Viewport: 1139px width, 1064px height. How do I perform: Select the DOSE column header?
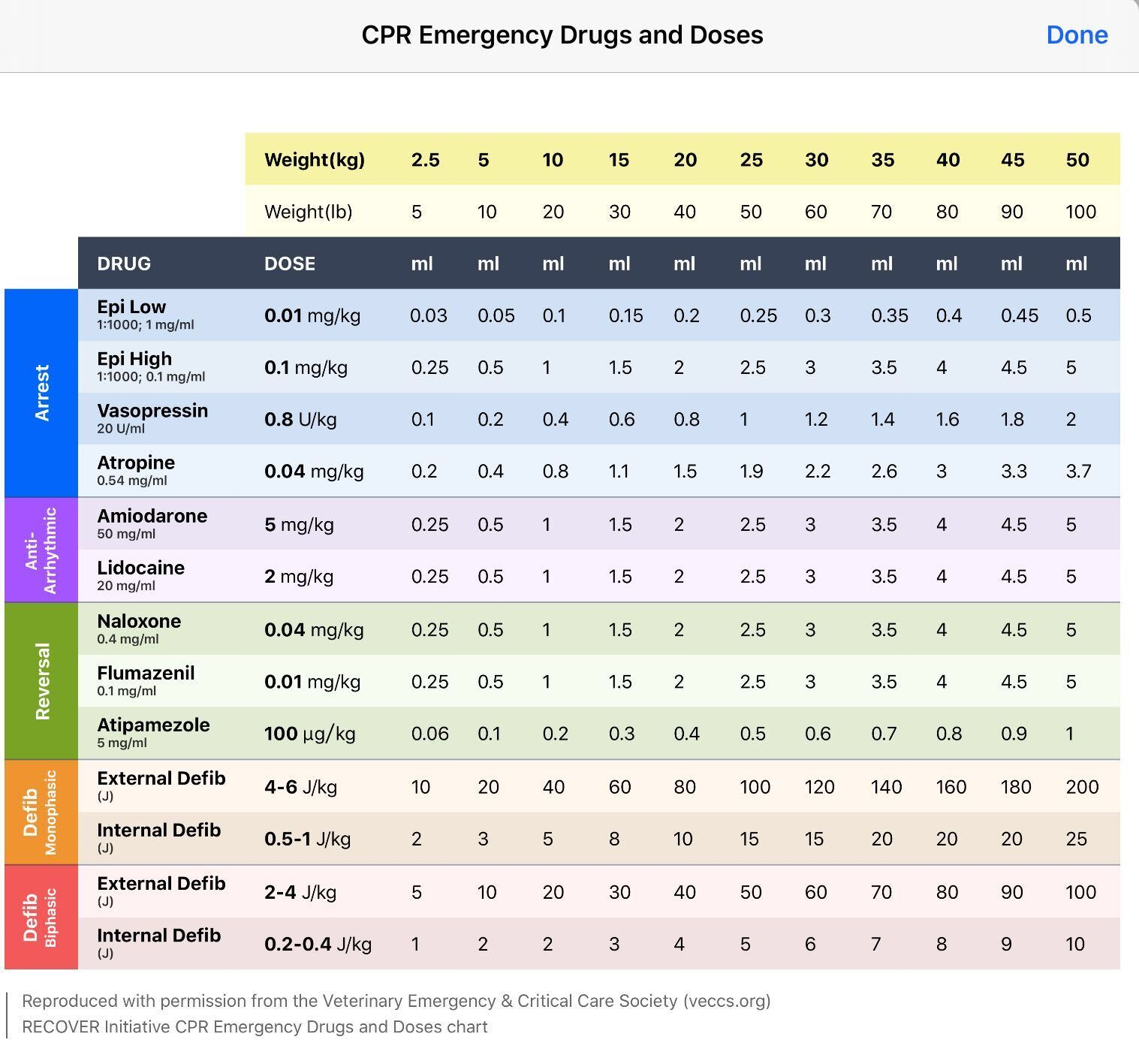290,264
